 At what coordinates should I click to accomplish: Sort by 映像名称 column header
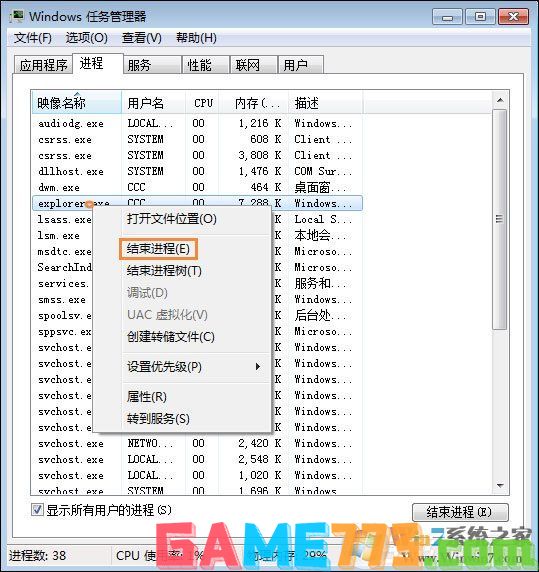coord(77,103)
